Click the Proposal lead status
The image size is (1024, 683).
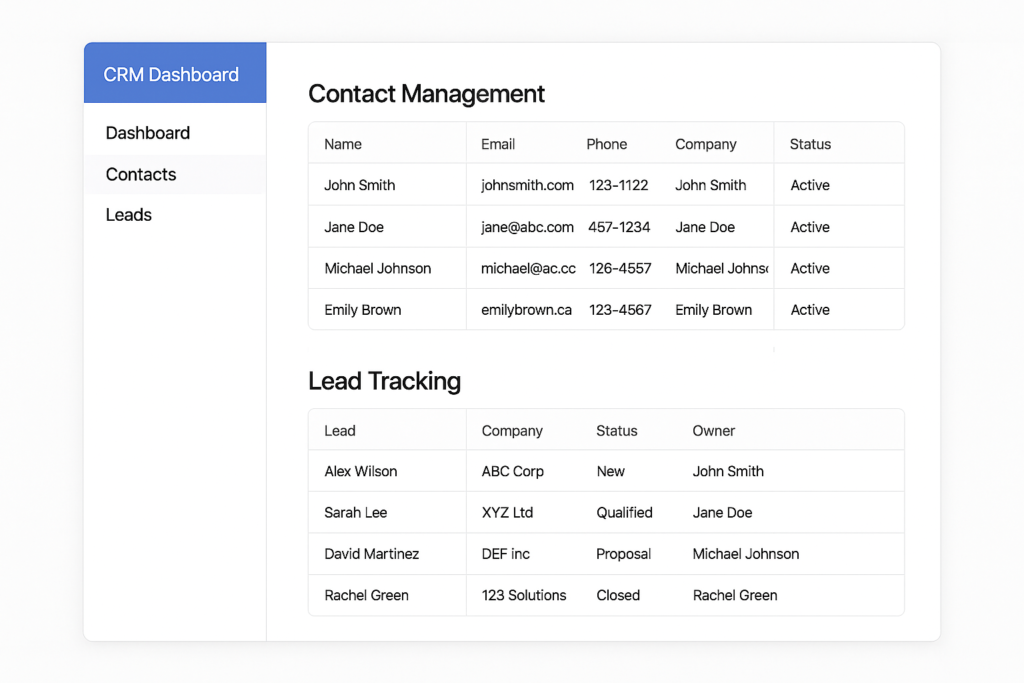pyautogui.click(x=624, y=554)
